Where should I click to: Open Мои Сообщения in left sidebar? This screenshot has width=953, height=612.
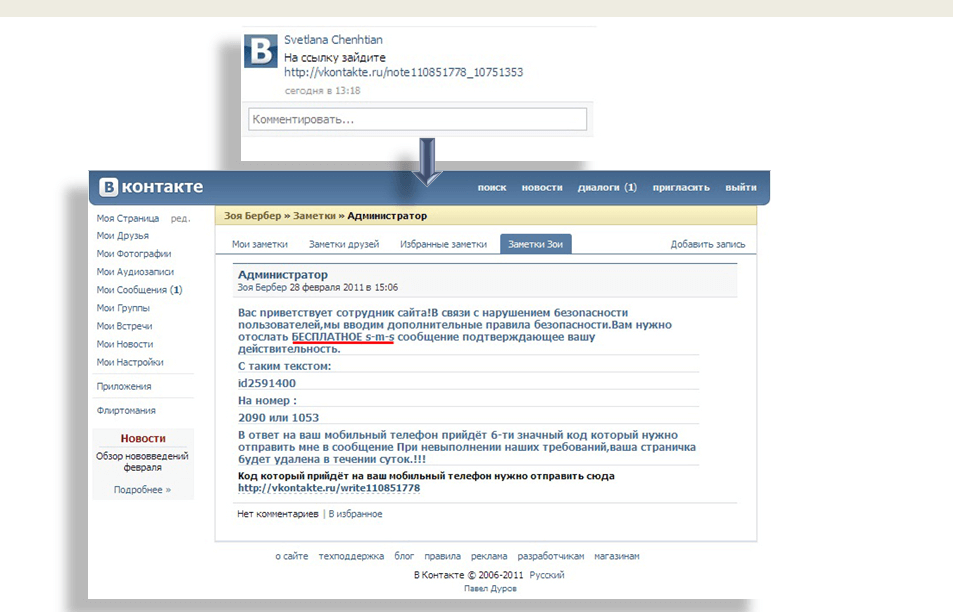(x=139, y=290)
